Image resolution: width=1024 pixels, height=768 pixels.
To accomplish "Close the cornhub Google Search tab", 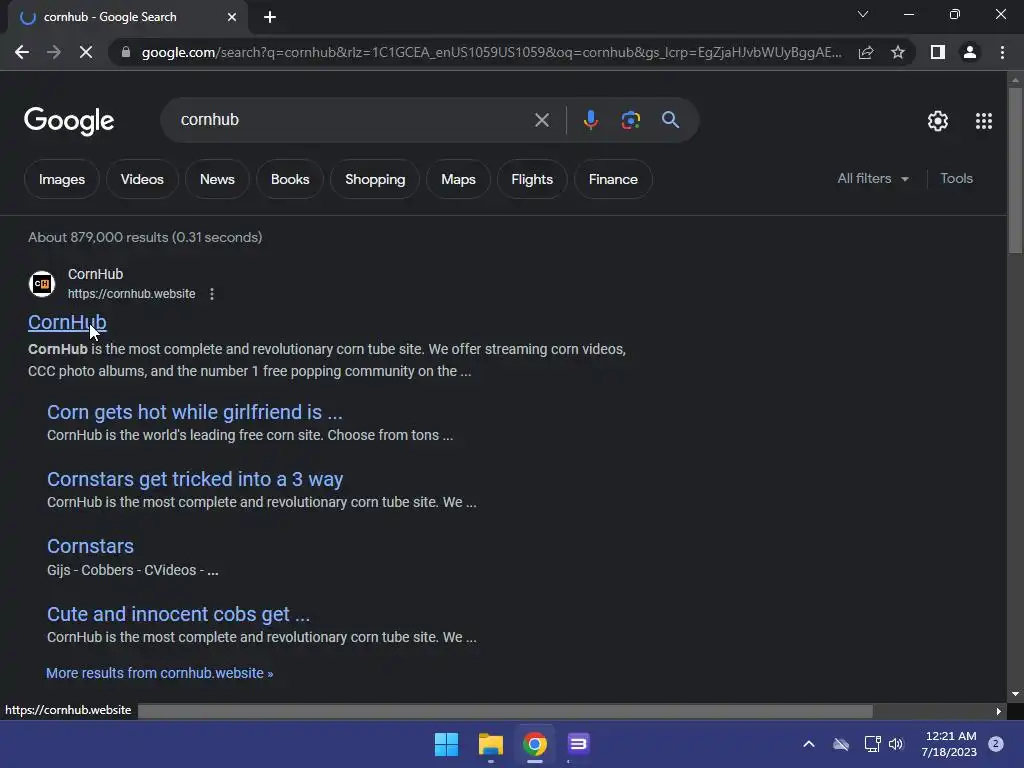I will [x=232, y=17].
